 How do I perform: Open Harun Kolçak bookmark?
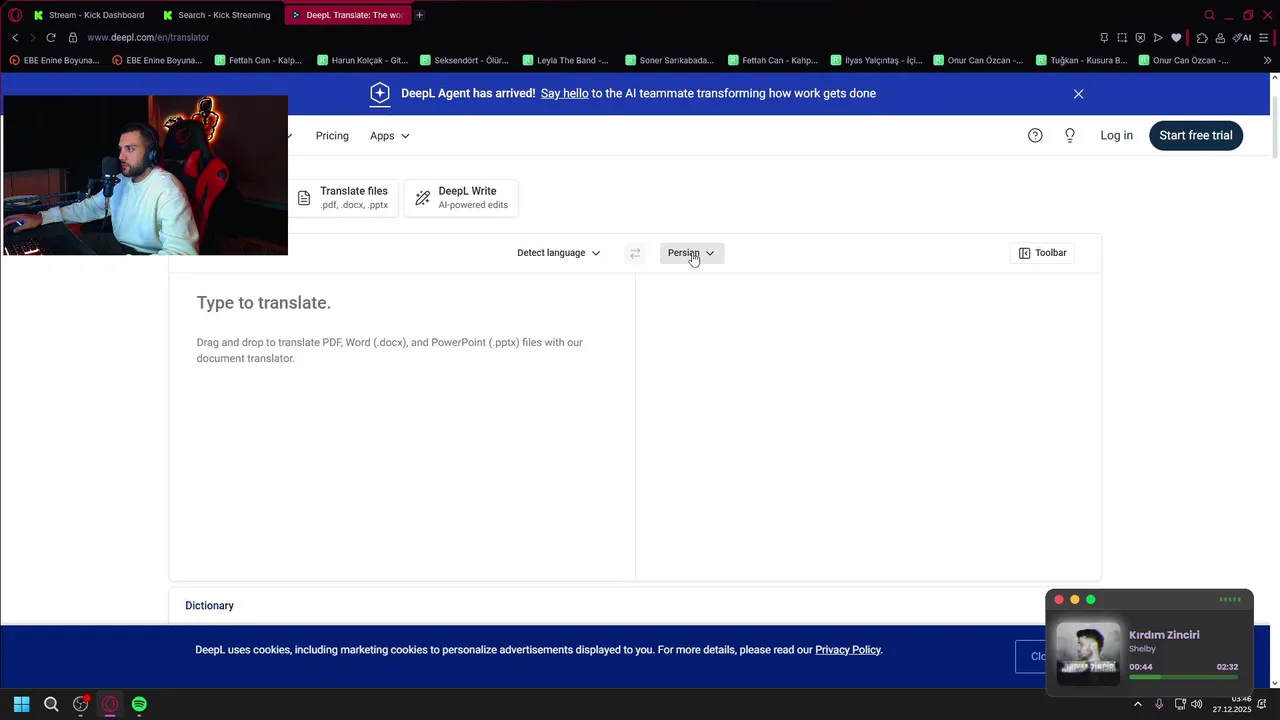pyautogui.click(x=363, y=61)
